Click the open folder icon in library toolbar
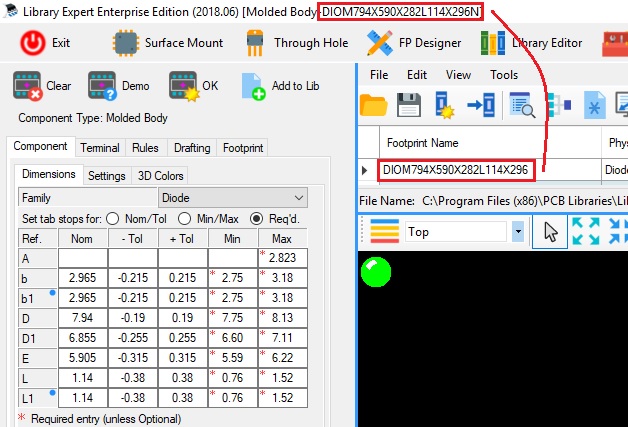The height and width of the screenshot is (427, 628). pyautogui.click(x=373, y=104)
